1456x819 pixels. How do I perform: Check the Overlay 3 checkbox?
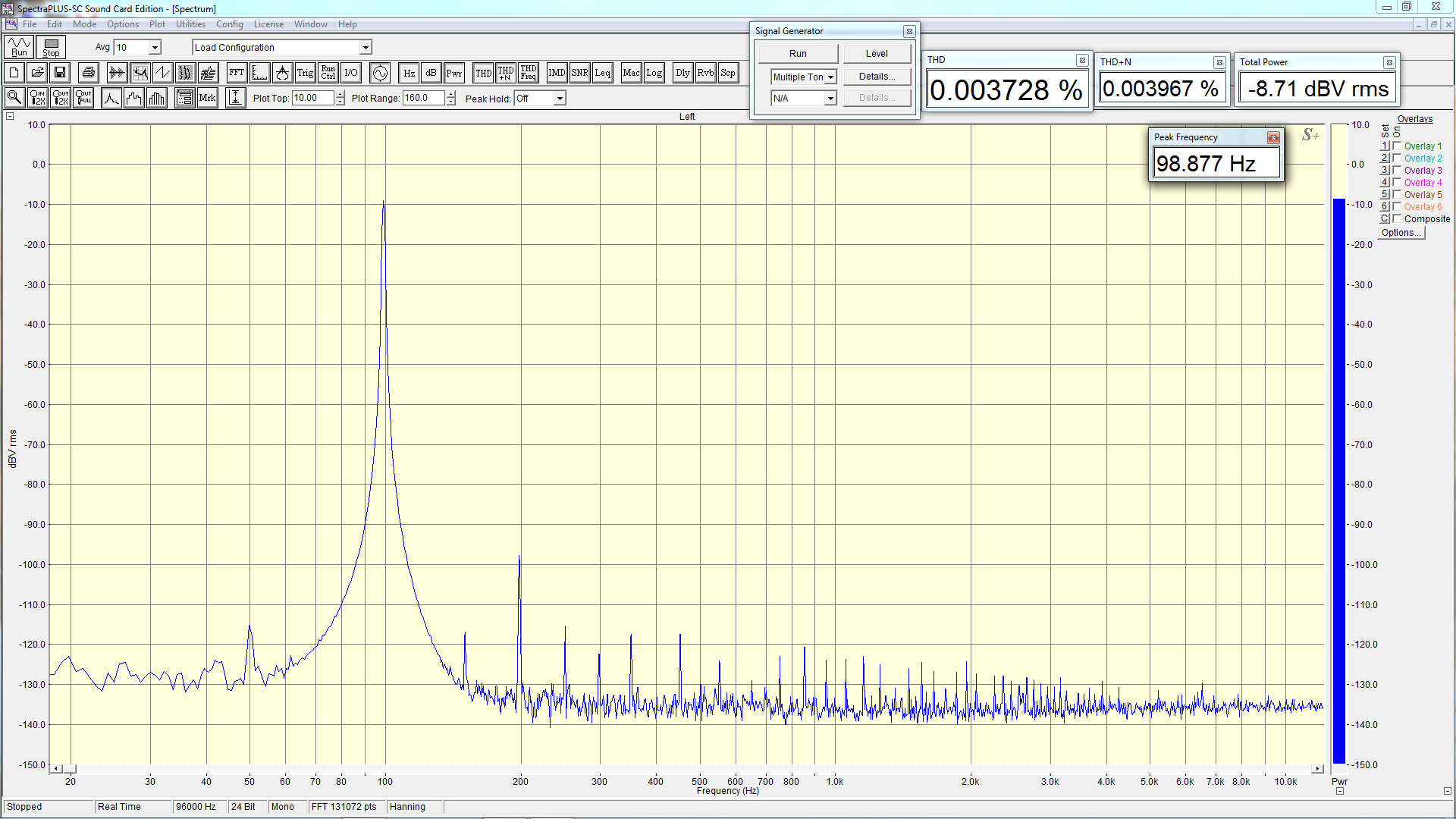(x=1397, y=170)
